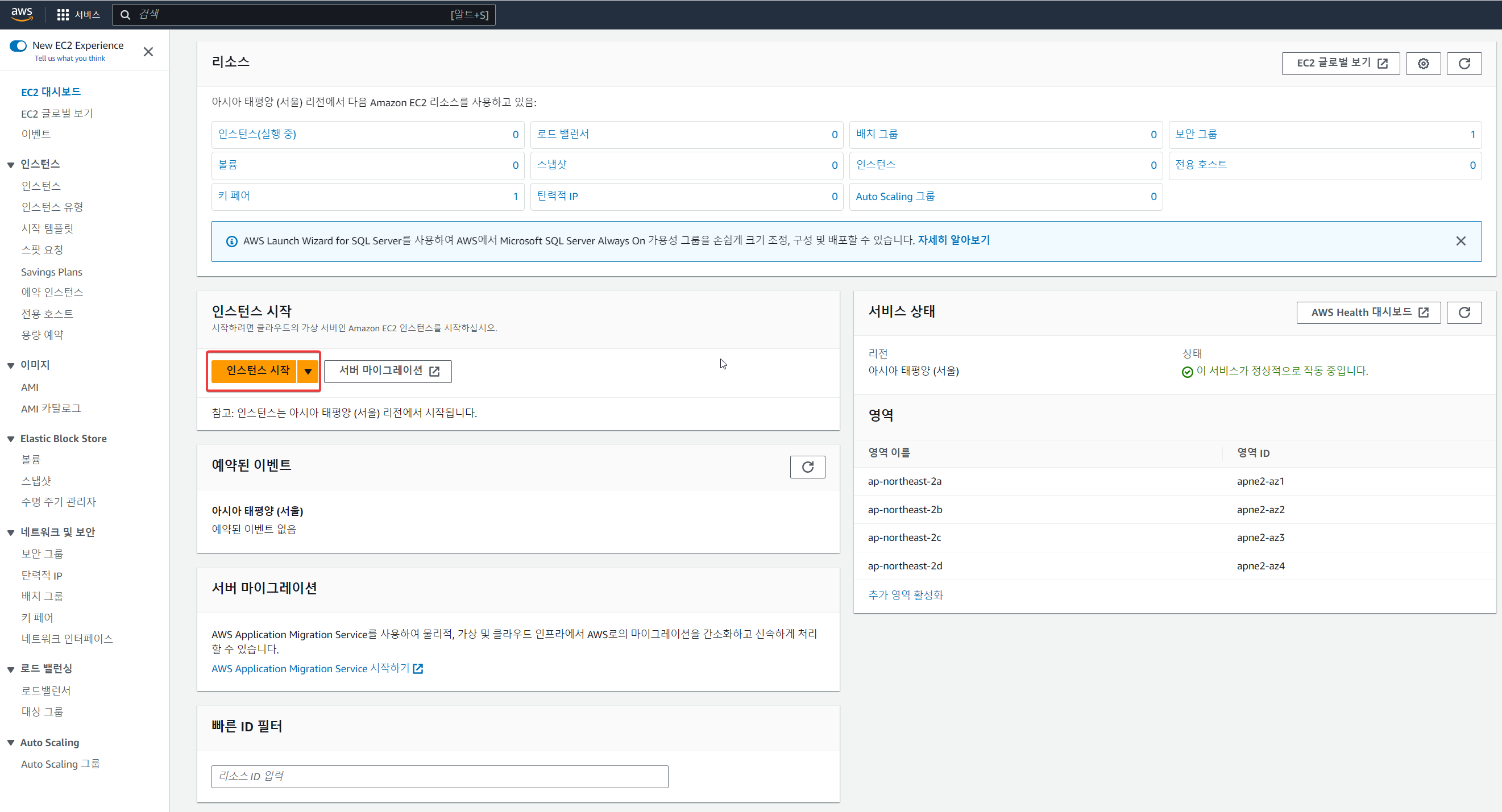
Task: Open the 배치 그룹 resource tile
Action: pos(1006,135)
